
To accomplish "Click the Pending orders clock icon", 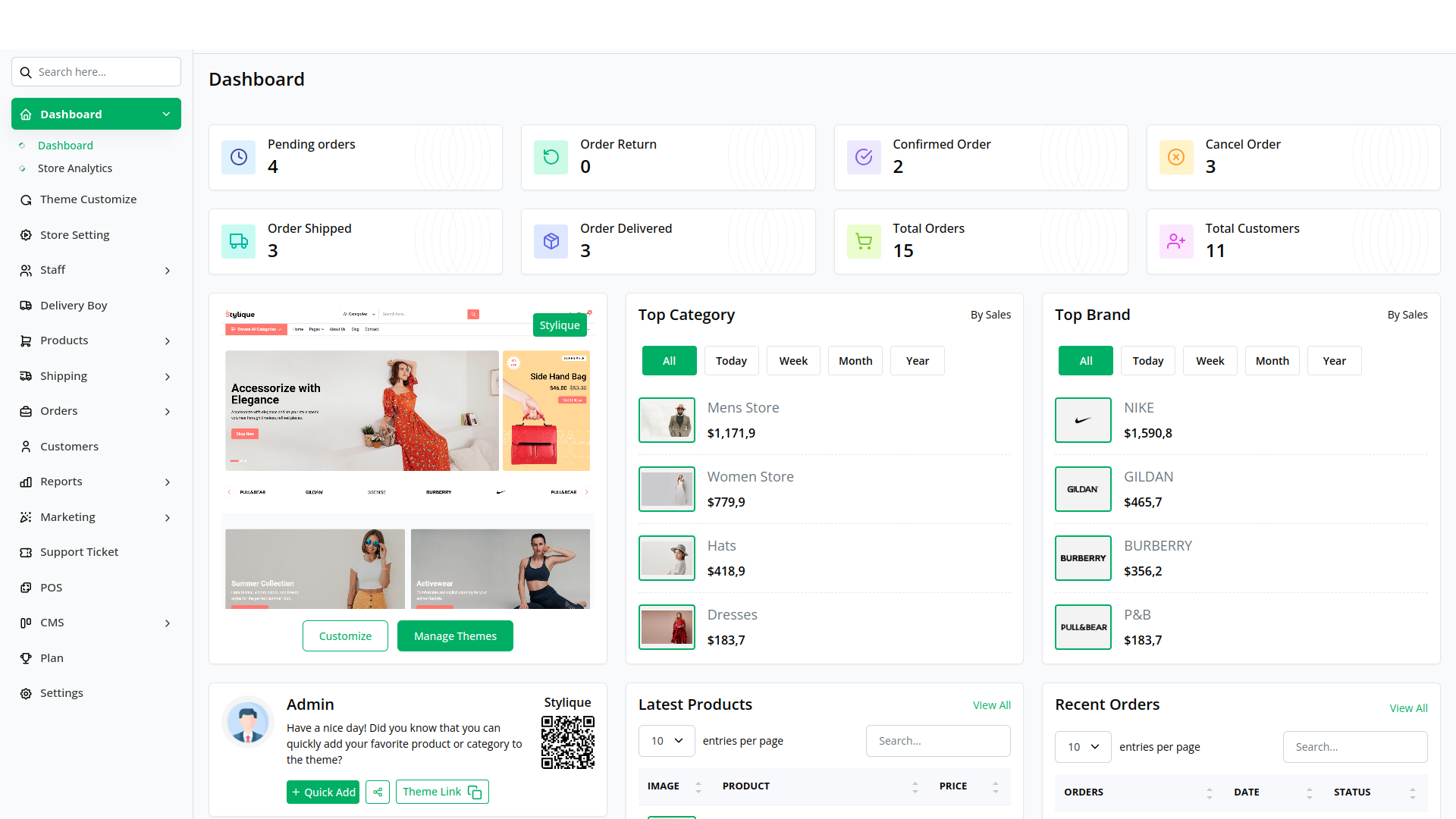I will coord(239,157).
